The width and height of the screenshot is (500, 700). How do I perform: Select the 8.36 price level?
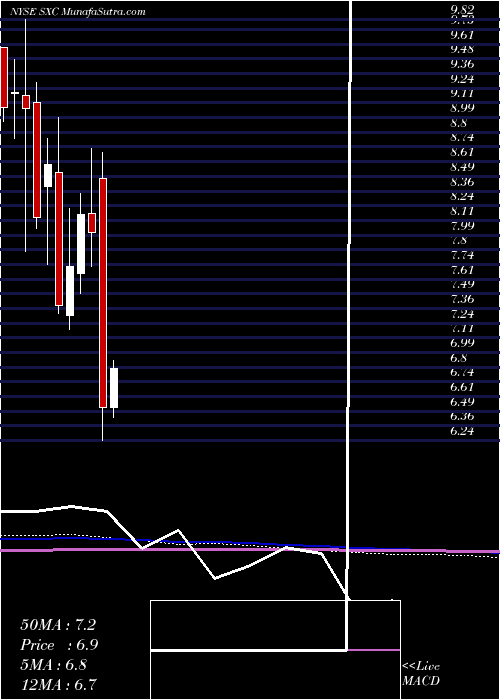click(462, 182)
